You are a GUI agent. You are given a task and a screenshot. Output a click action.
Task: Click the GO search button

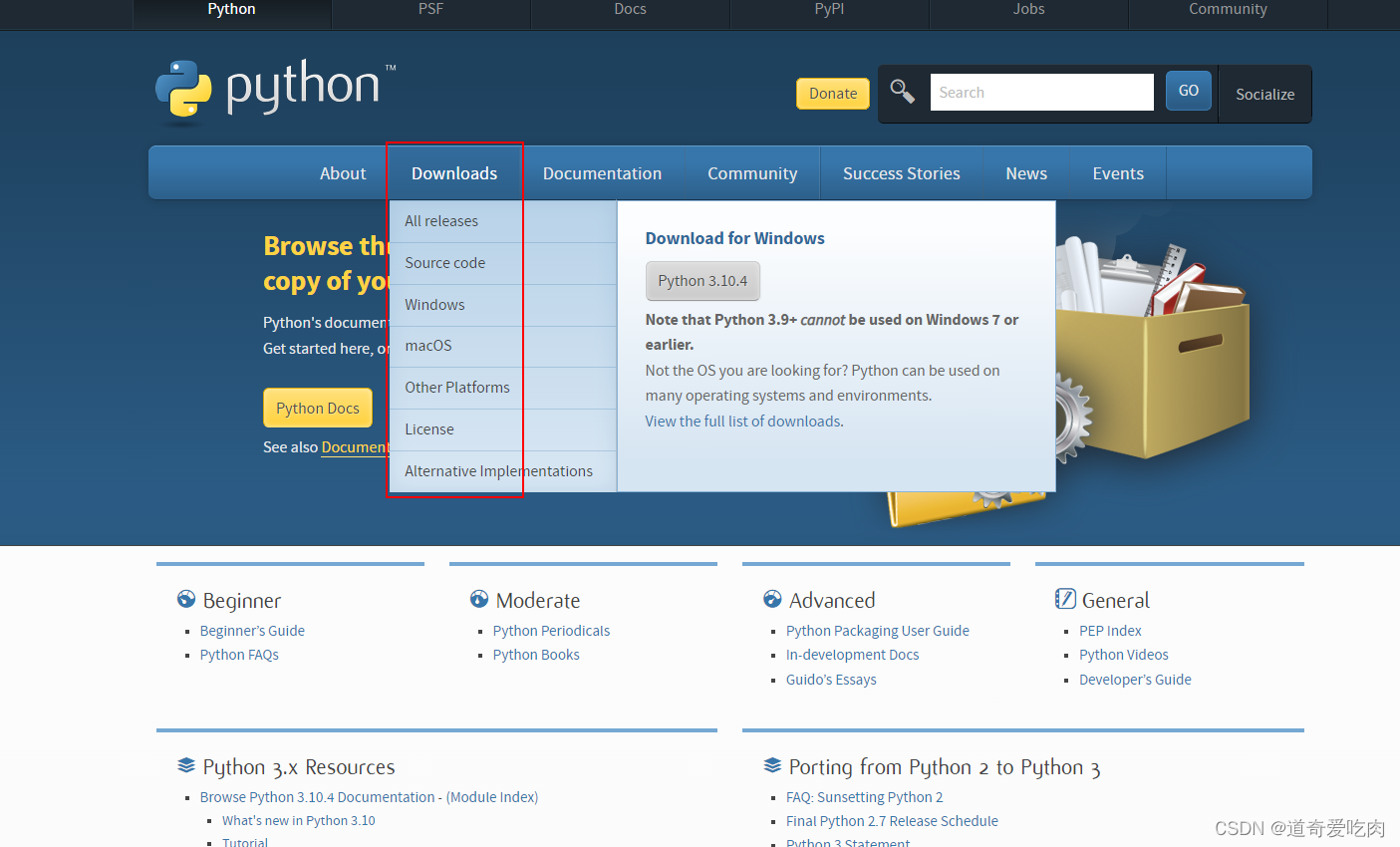coord(1189,91)
